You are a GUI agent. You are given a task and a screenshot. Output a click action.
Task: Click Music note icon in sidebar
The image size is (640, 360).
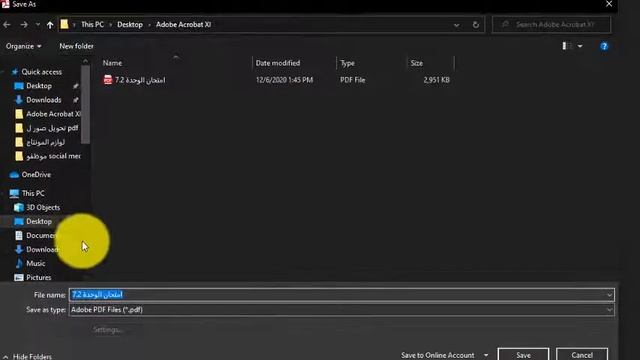(19, 263)
